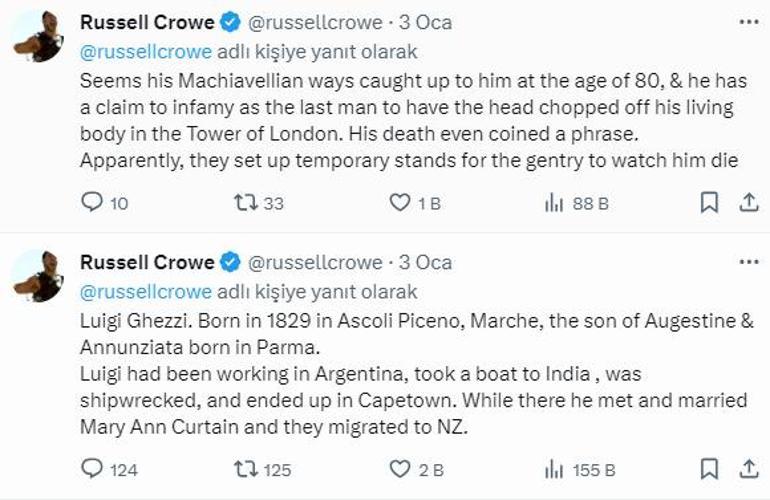Screen dimensions: 770x500
Task: Retweet the Tower of London tweet
Action: (x=245, y=203)
